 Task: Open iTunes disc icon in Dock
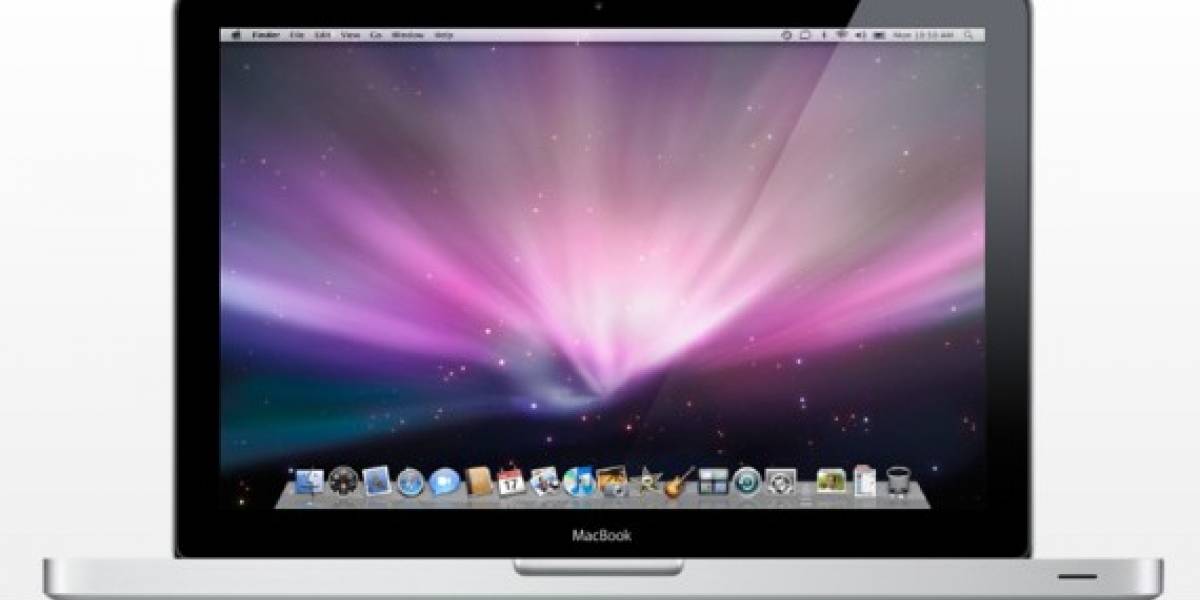tap(578, 482)
